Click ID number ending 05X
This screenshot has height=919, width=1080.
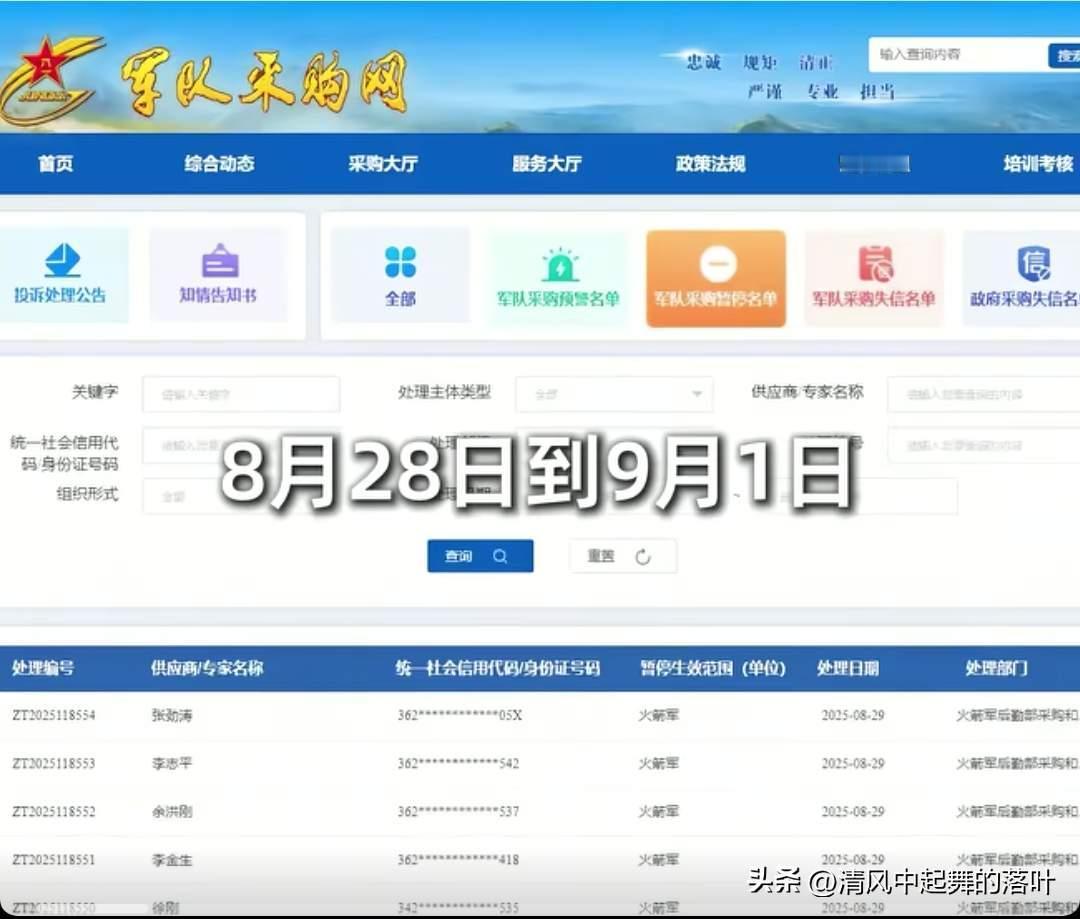point(459,716)
